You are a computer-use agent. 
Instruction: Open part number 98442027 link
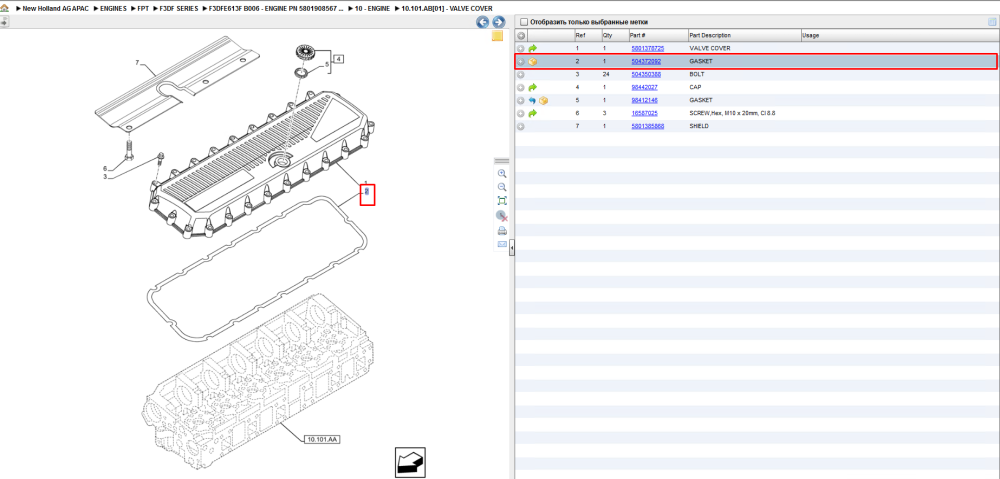pos(644,87)
